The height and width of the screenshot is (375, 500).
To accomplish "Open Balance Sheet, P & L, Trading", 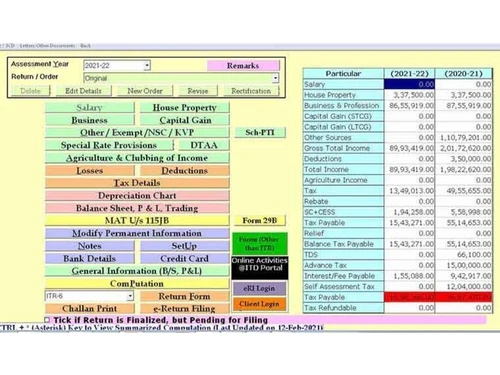I will point(137,208).
